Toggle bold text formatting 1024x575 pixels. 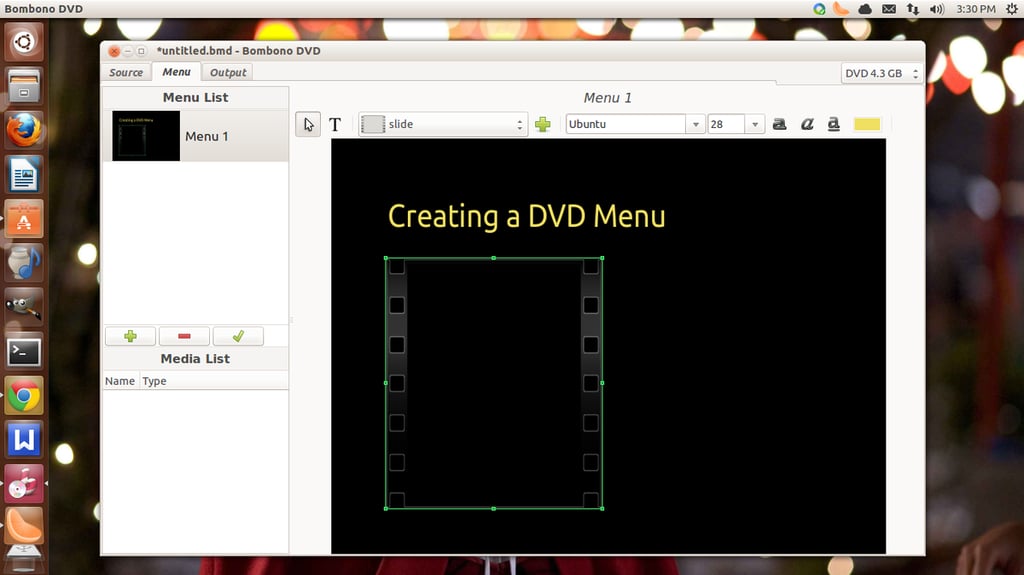point(779,124)
